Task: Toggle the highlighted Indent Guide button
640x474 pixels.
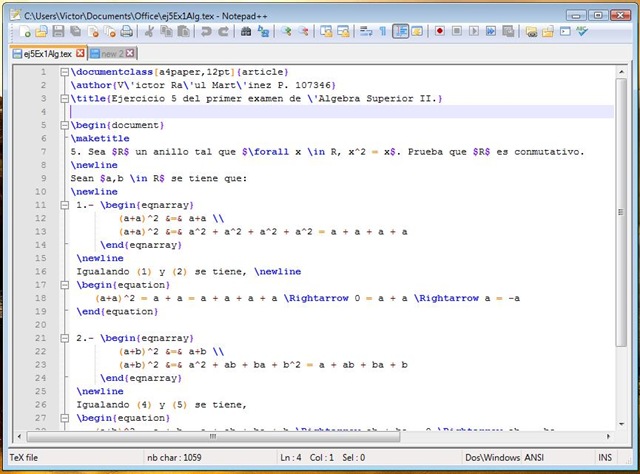Action: click(x=400, y=31)
